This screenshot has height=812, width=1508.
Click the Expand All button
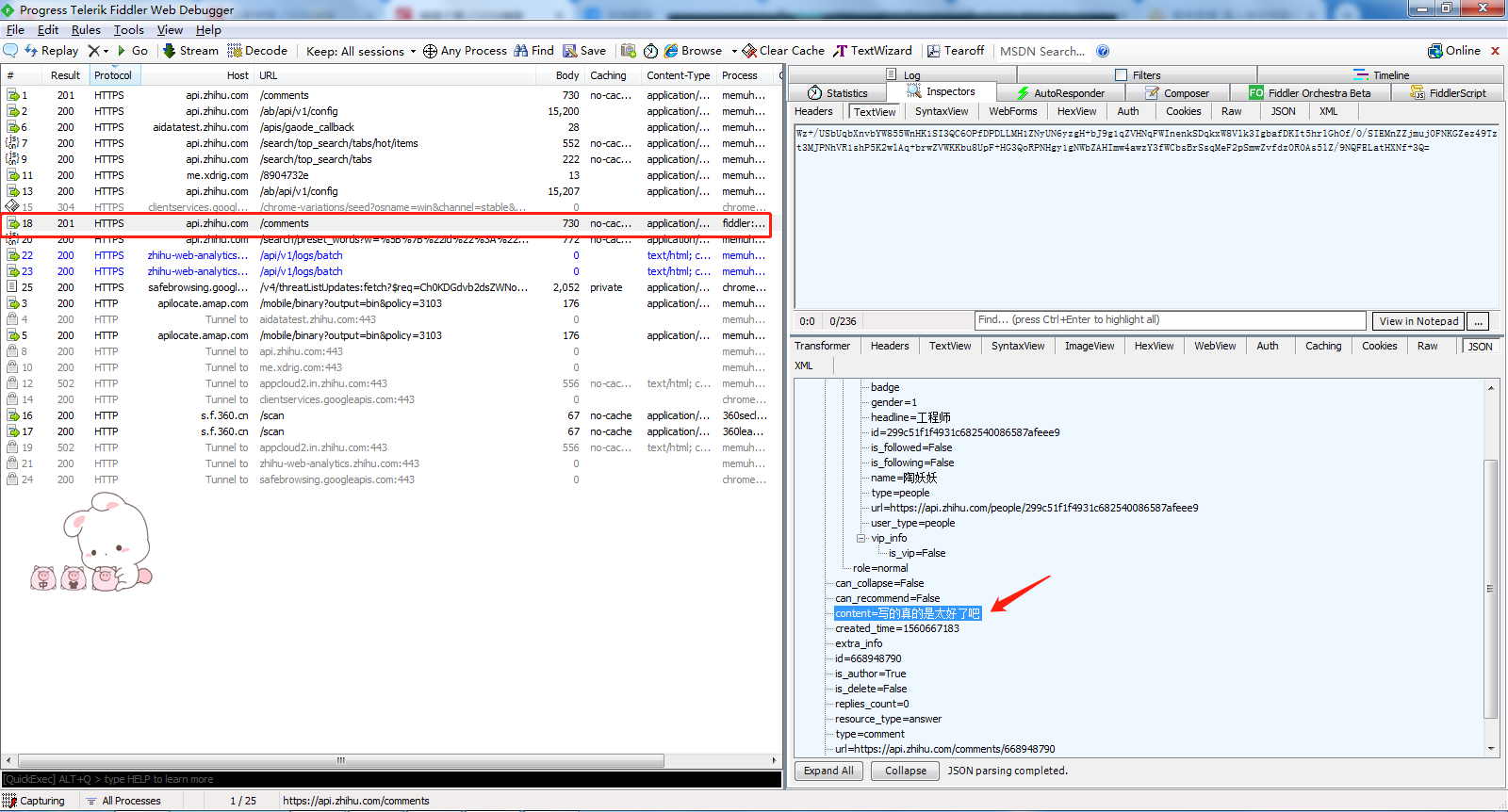[829, 771]
